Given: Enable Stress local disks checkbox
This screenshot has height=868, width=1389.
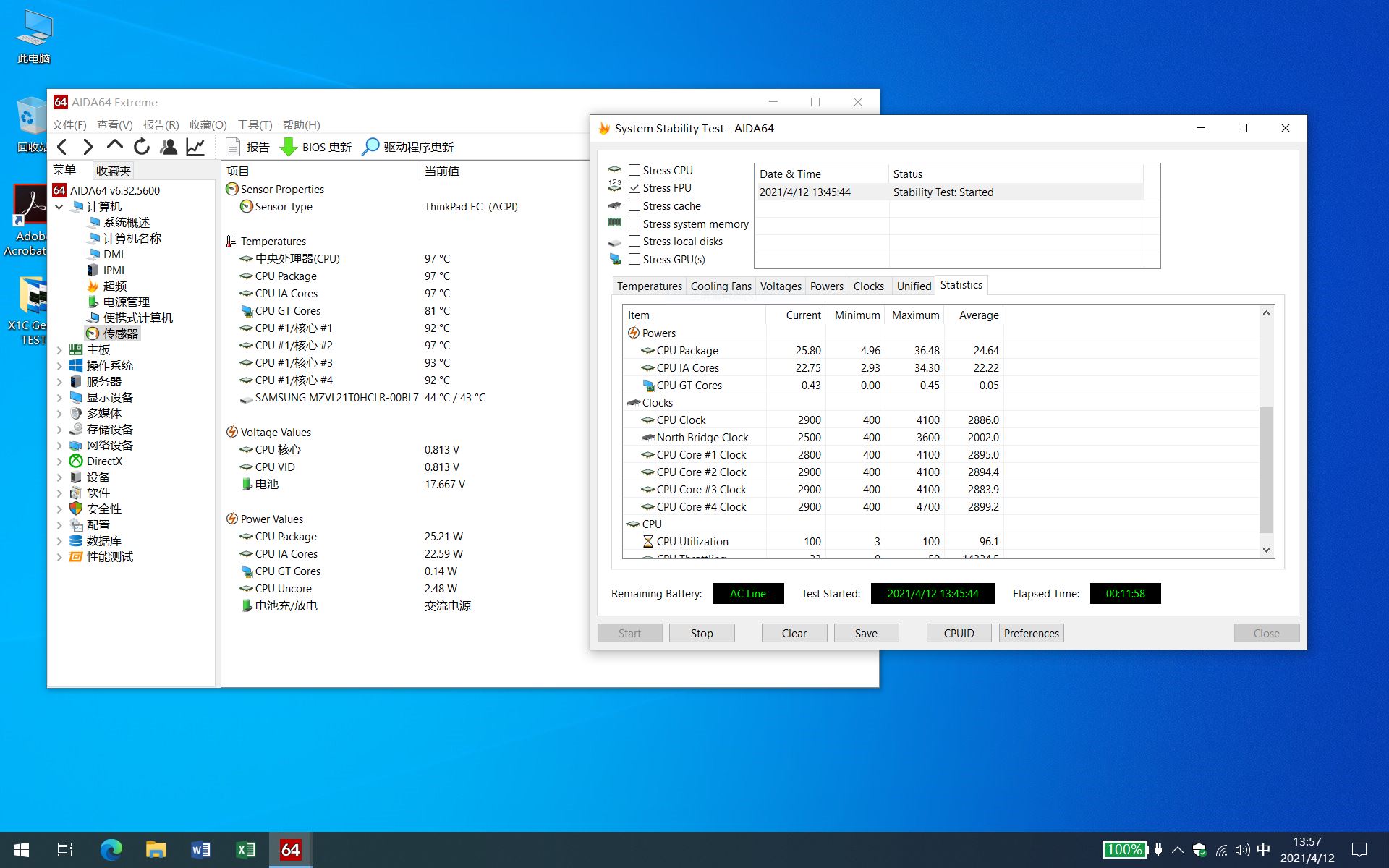Looking at the screenshot, I should click(634, 241).
